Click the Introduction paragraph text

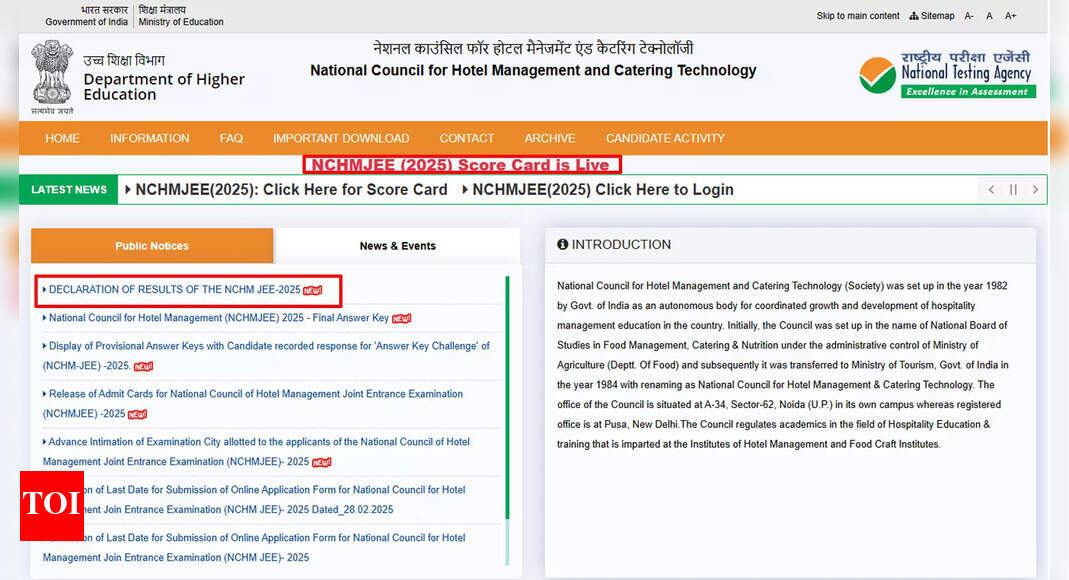click(783, 365)
